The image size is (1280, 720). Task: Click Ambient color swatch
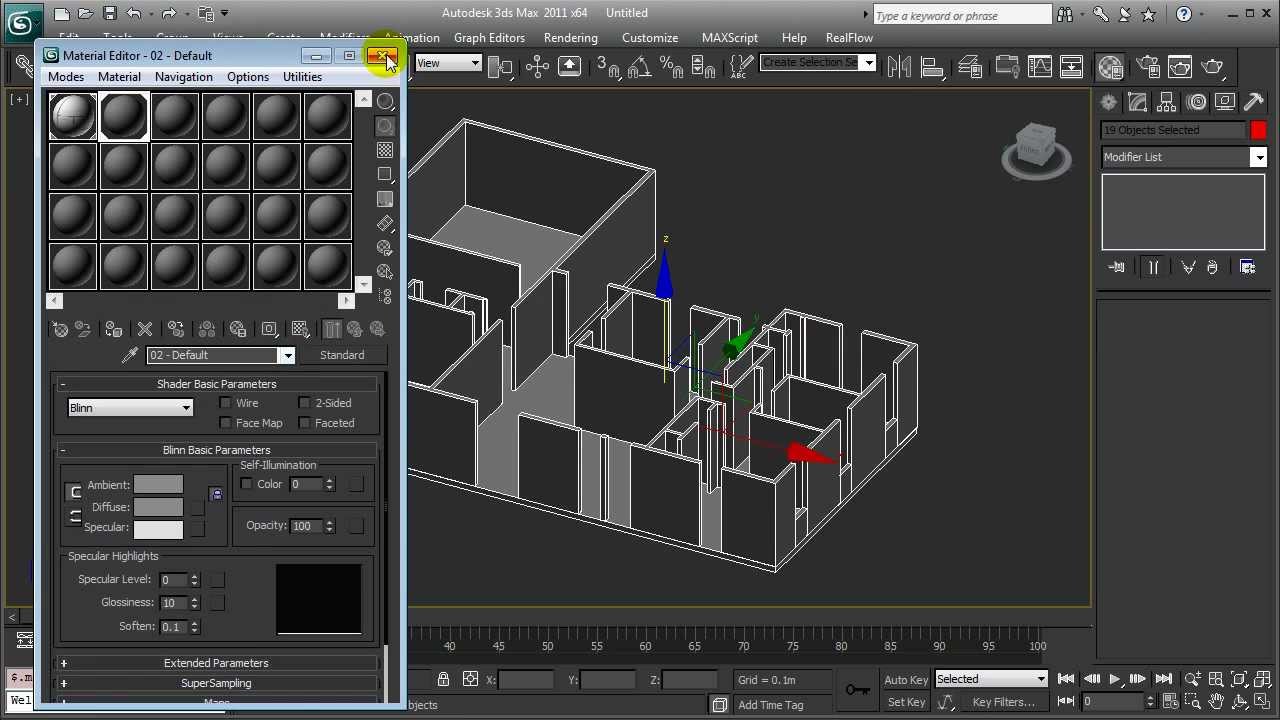[158, 486]
